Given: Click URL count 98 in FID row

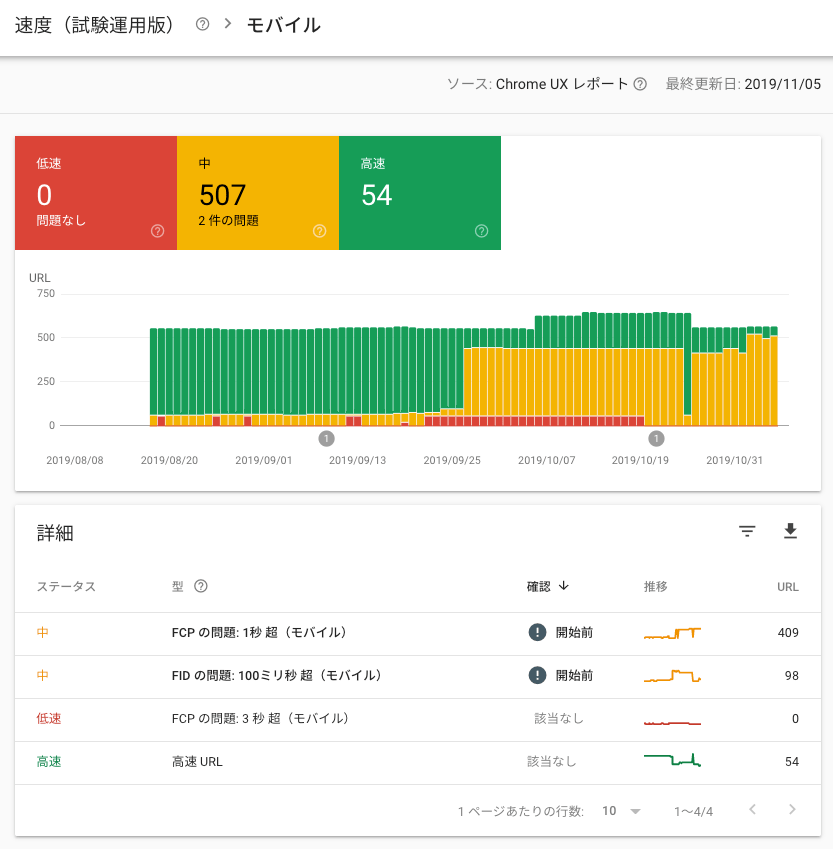Looking at the screenshot, I should 792,675.
